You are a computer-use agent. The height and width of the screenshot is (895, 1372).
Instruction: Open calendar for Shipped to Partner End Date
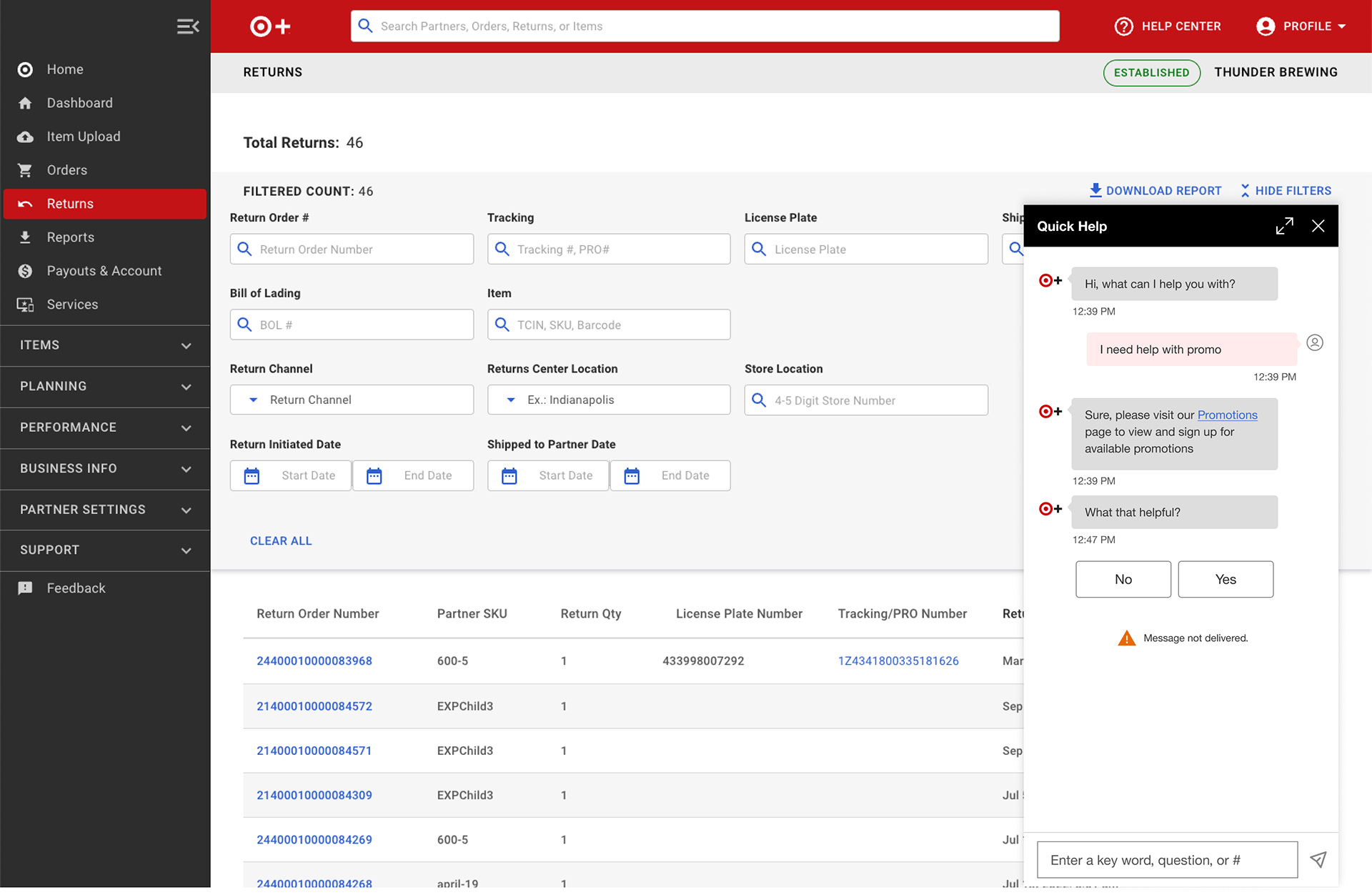(x=632, y=475)
